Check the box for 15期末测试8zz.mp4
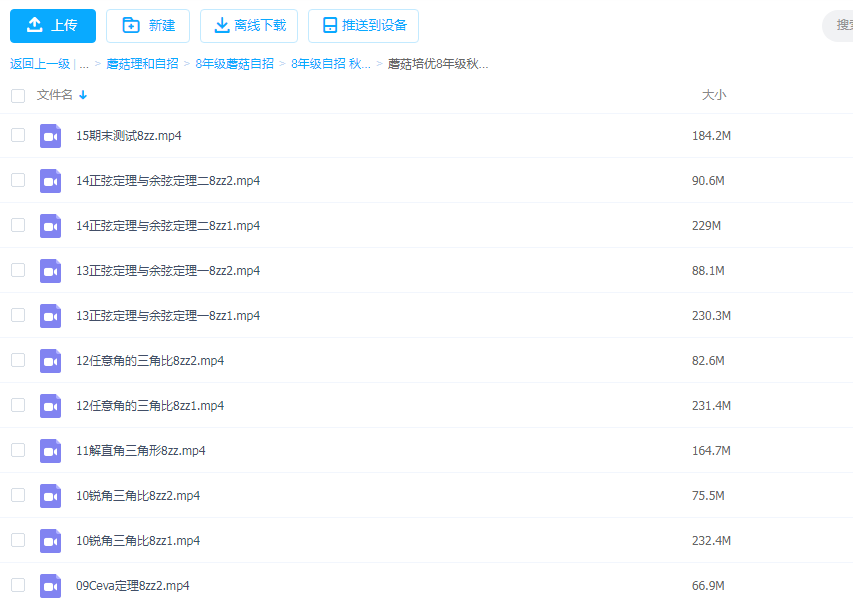Screen dimensions: 853x598 18,135
